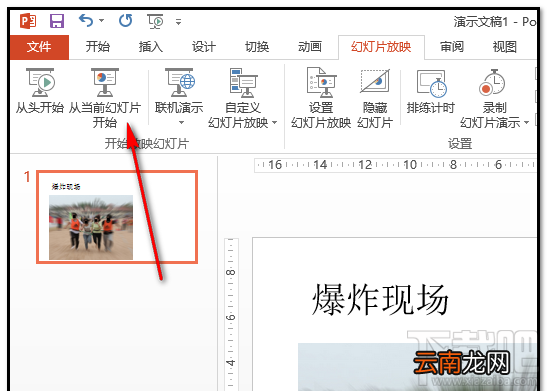Click the 爆炸现场 title text on the slide
This screenshot has height=391, width=547.
380,300
